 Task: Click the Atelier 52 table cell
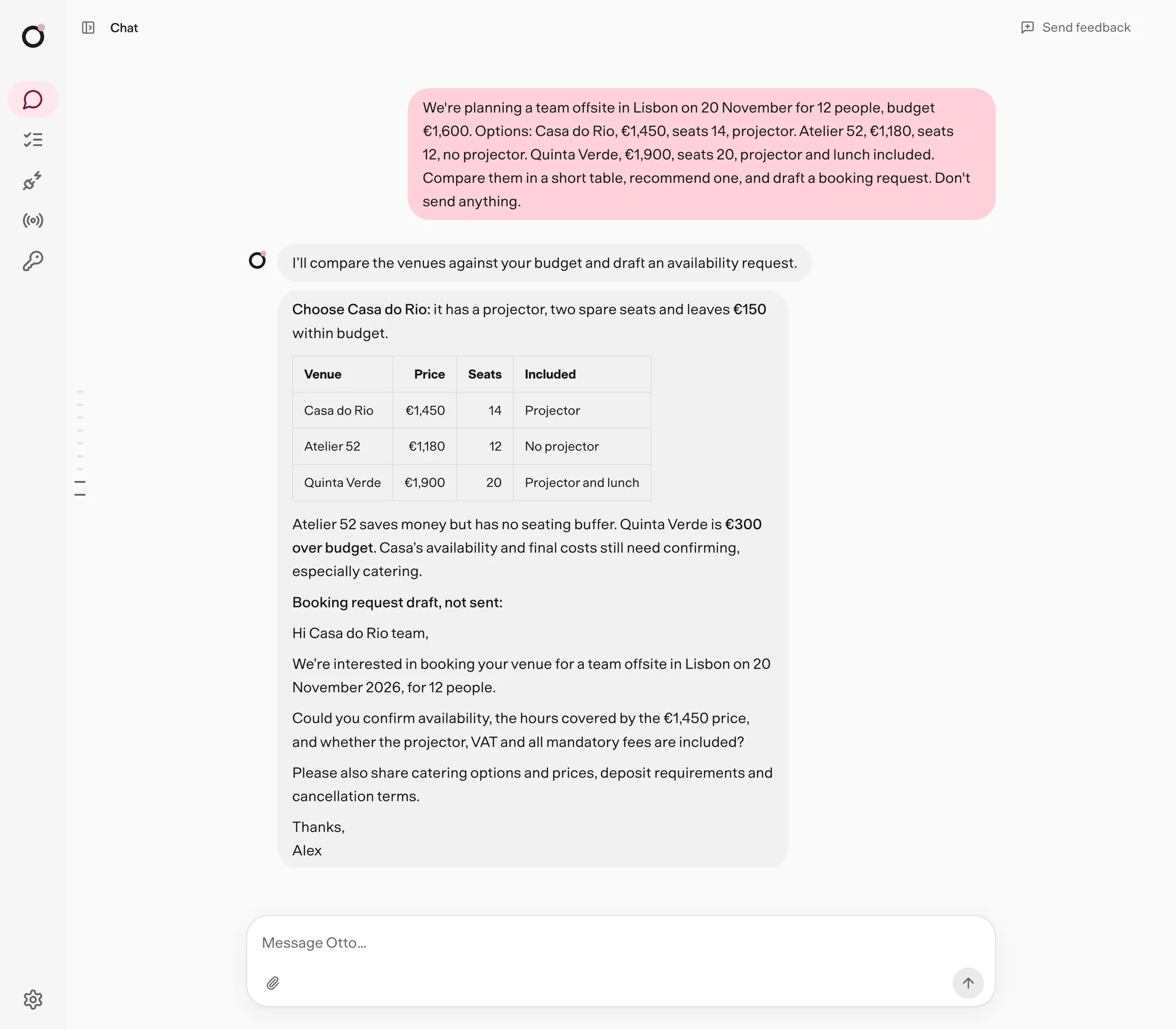pos(342,446)
